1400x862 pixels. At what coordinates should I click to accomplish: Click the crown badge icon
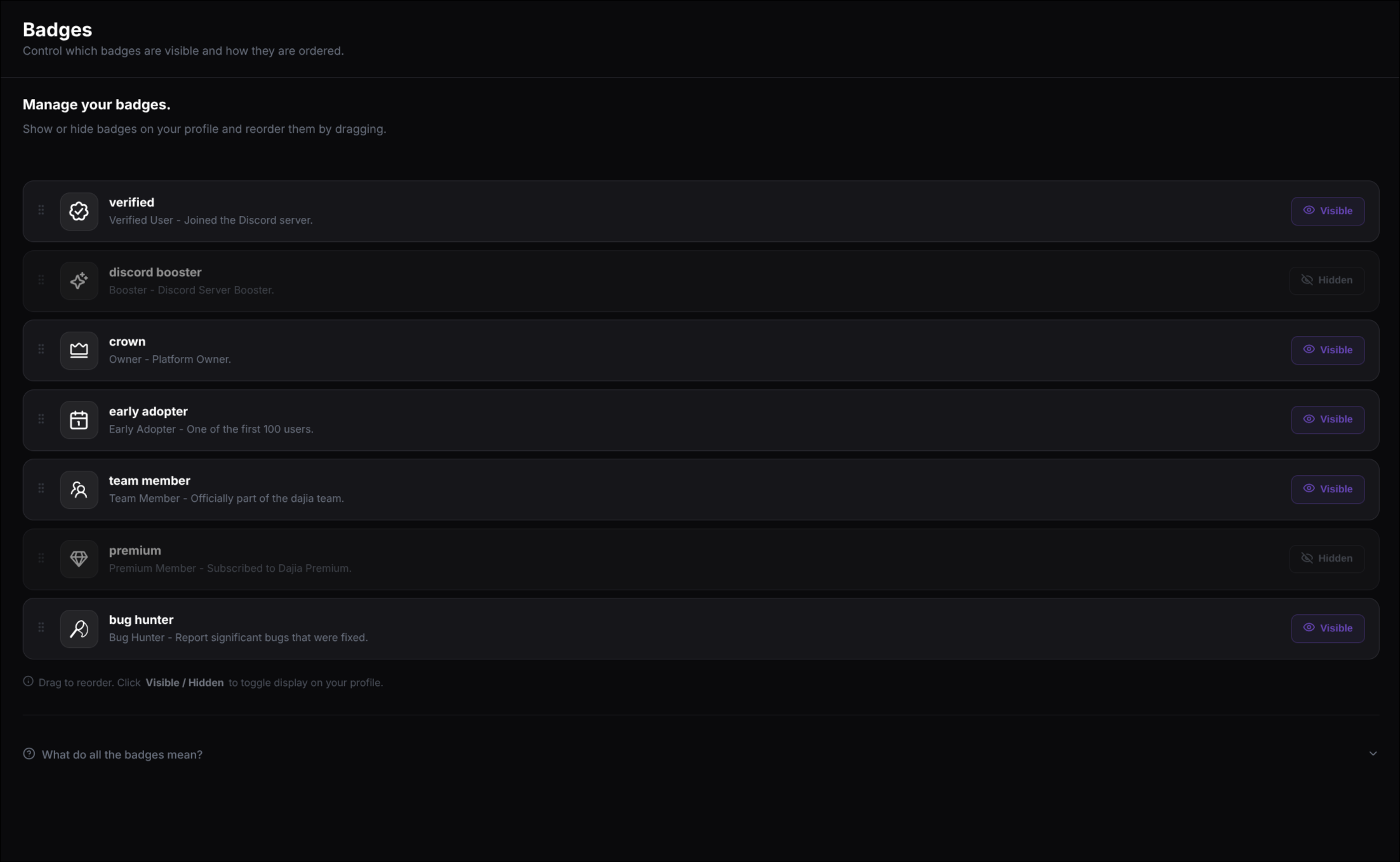(79, 350)
